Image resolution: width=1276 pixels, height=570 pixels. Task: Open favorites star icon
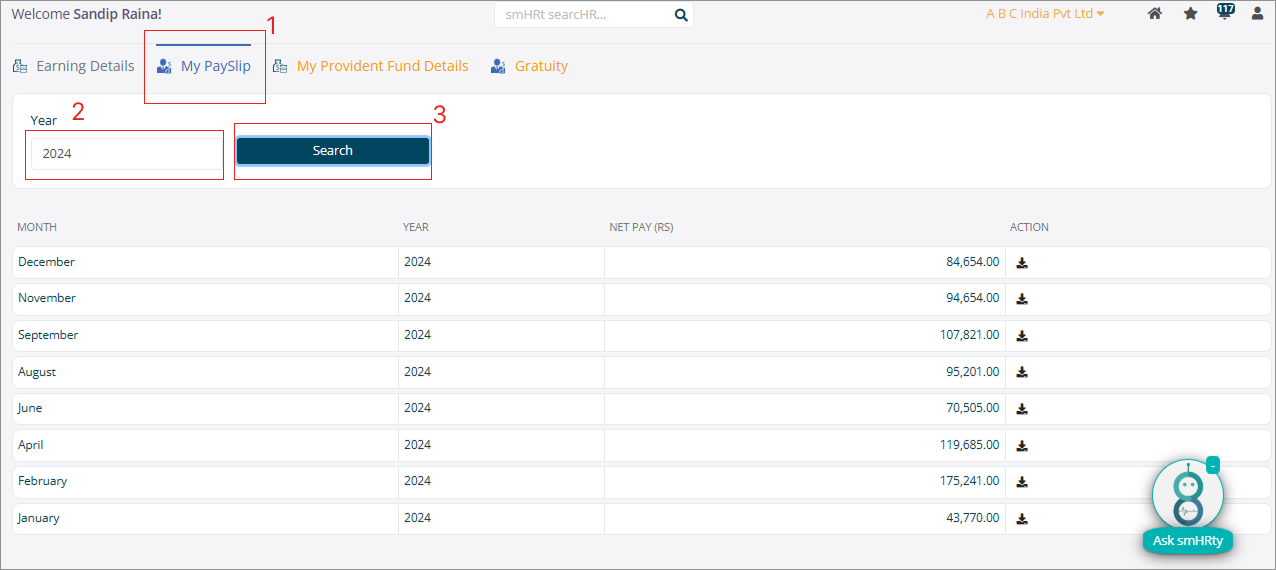pyautogui.click(x=1190, y=14)
